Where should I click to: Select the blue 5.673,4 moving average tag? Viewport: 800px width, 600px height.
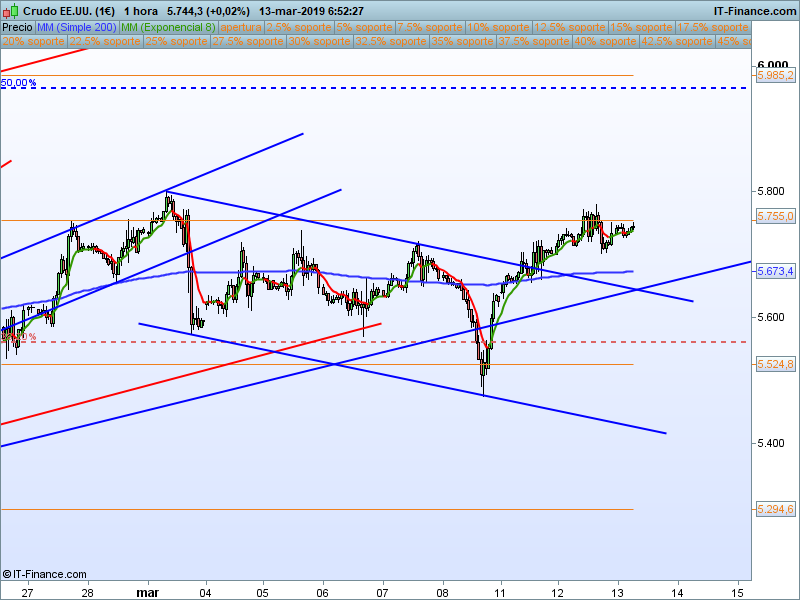coord(775,271)
